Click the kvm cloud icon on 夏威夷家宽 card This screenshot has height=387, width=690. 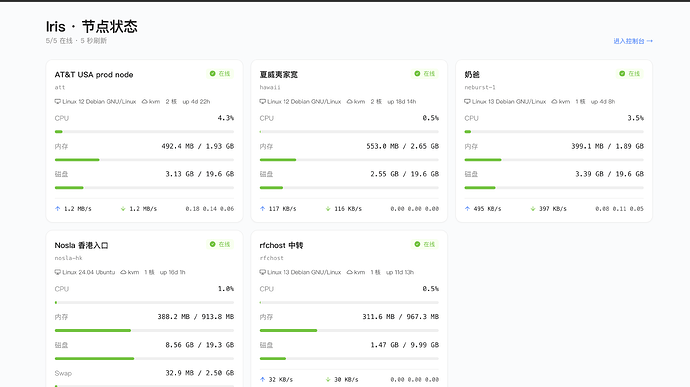349,102
